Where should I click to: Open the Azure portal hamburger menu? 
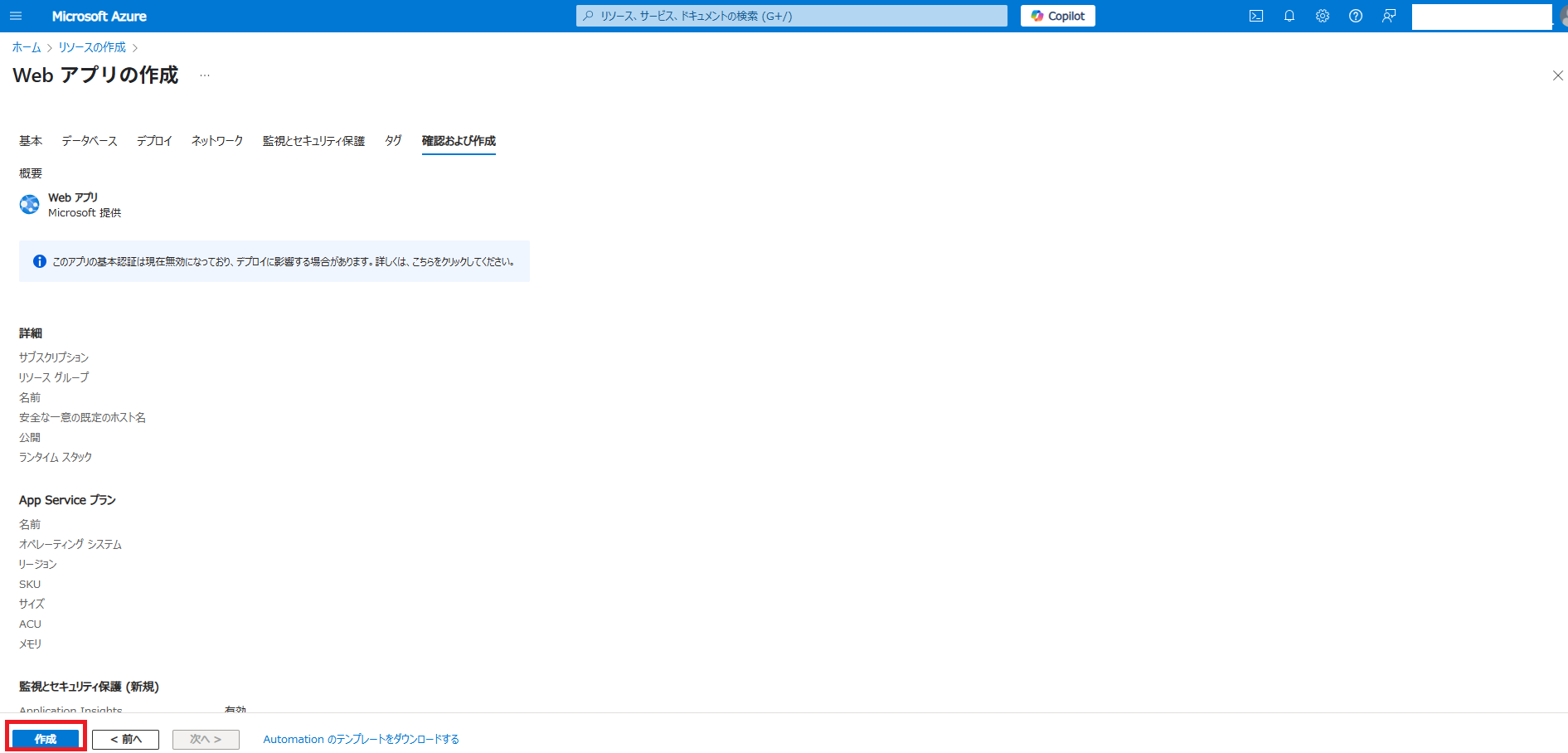16,16
